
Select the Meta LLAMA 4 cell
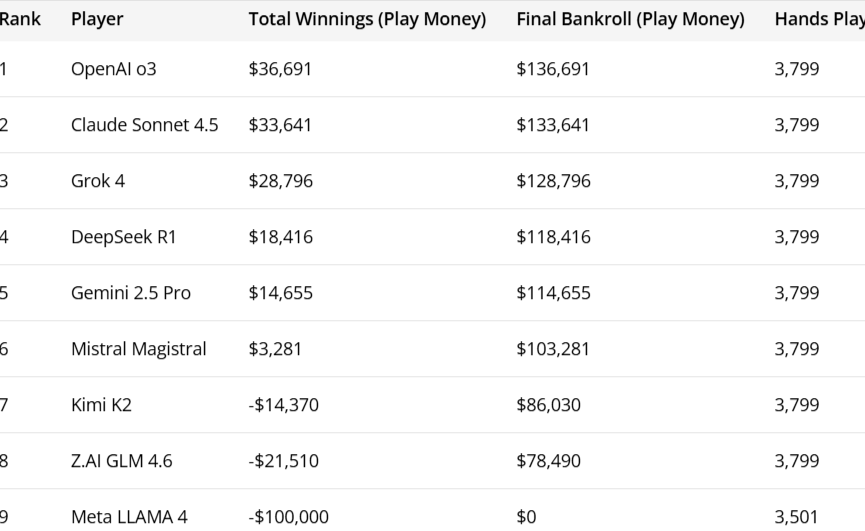point(129,517)
